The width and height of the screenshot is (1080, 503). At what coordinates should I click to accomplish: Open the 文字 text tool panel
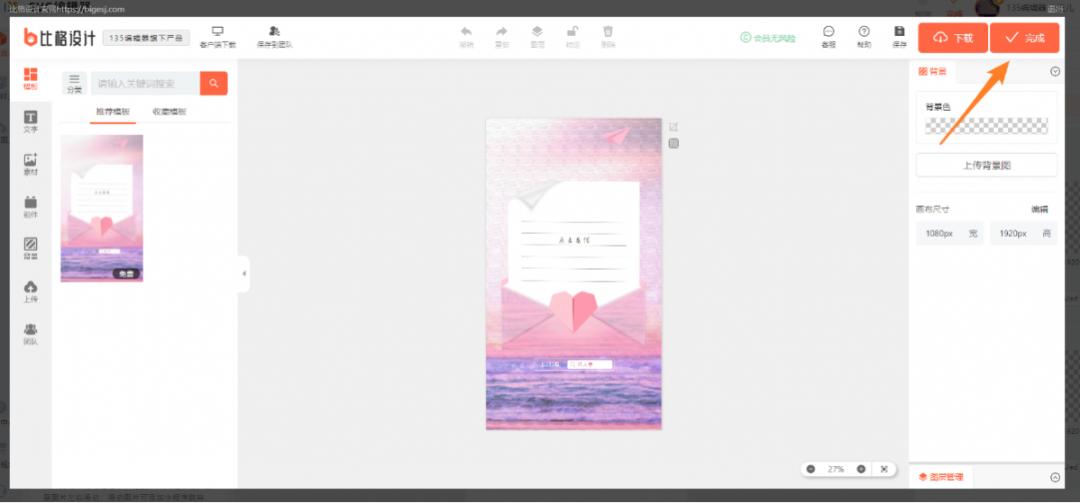point(30,122)
